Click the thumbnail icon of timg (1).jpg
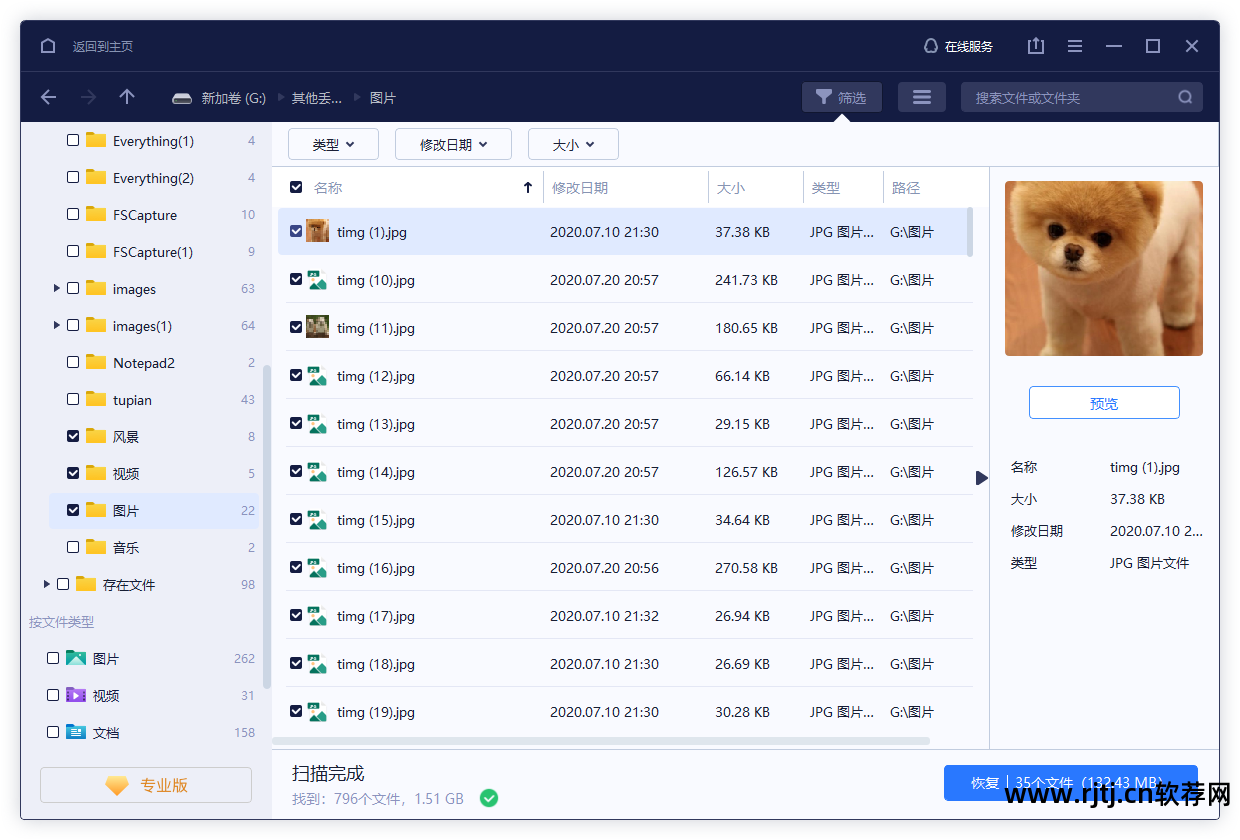 (317, 231)
